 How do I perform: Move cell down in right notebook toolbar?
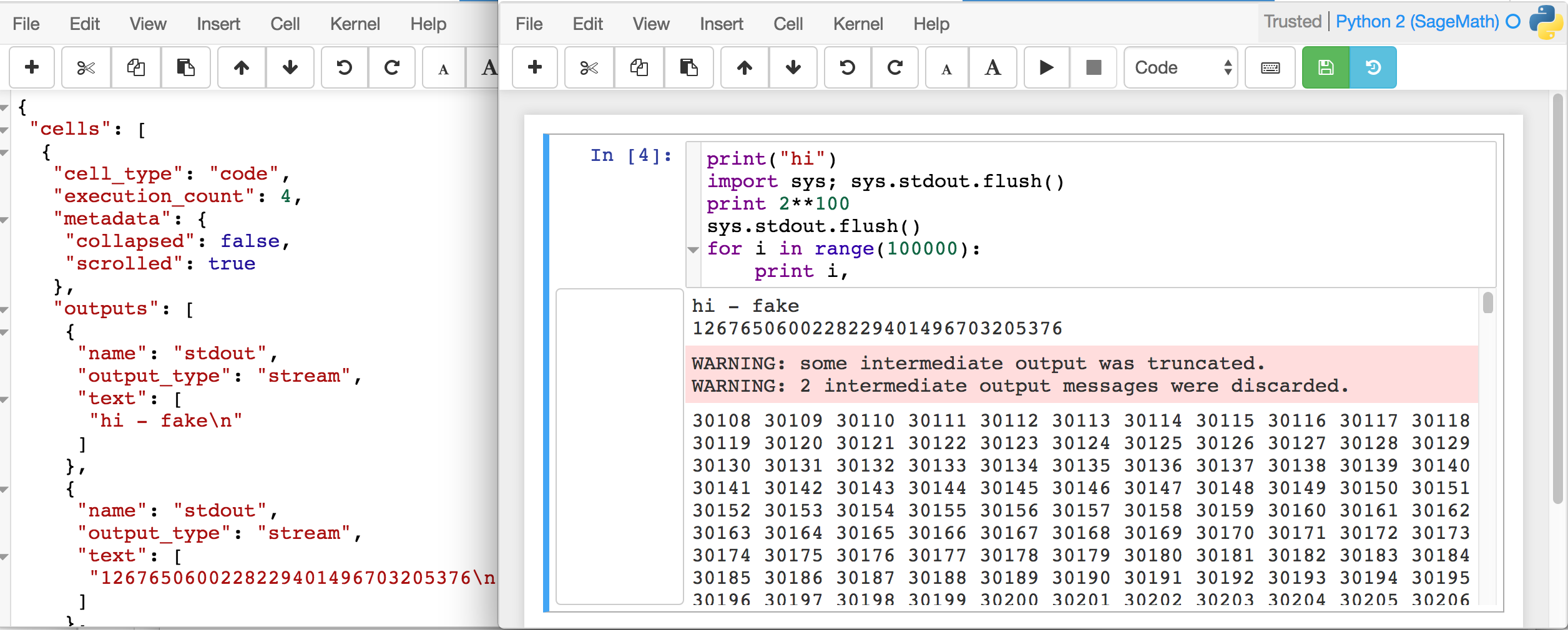793,67
